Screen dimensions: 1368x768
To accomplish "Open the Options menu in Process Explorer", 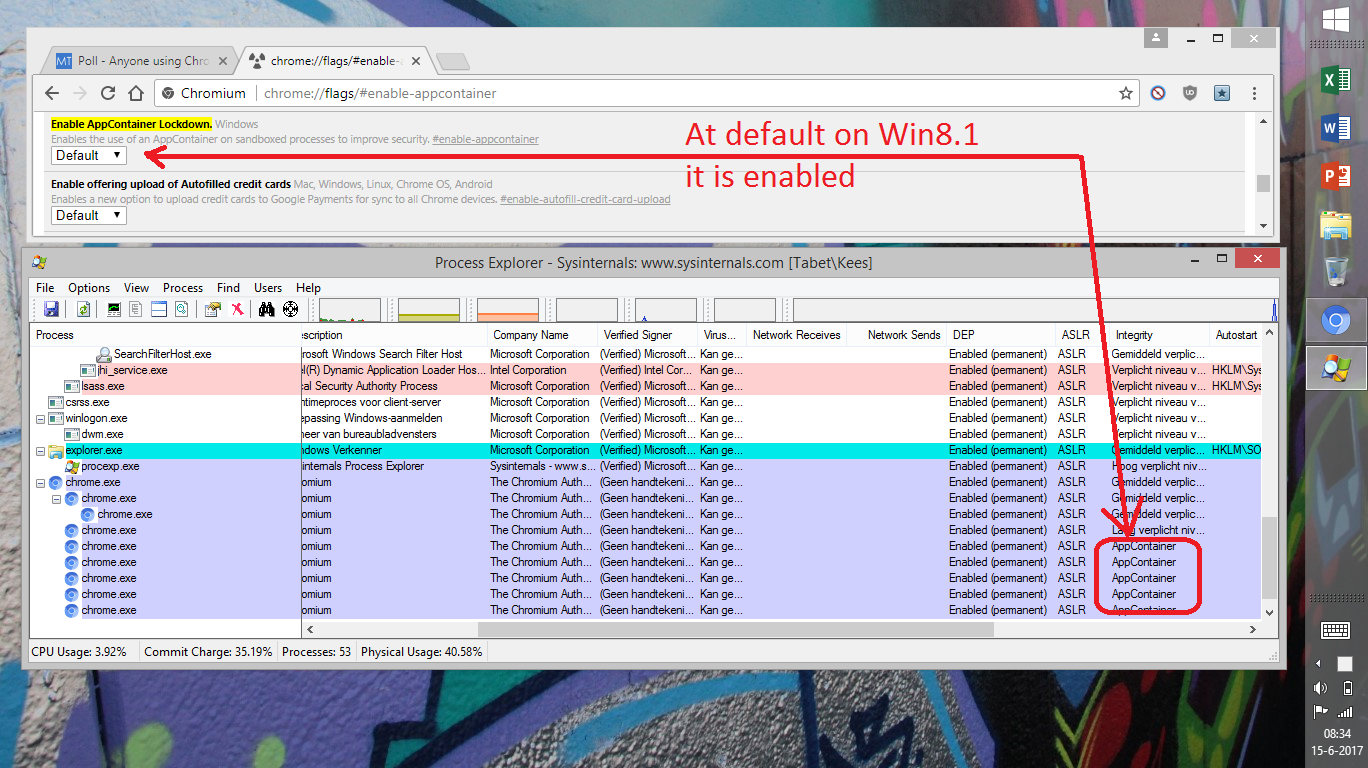I will click(89, 287).
